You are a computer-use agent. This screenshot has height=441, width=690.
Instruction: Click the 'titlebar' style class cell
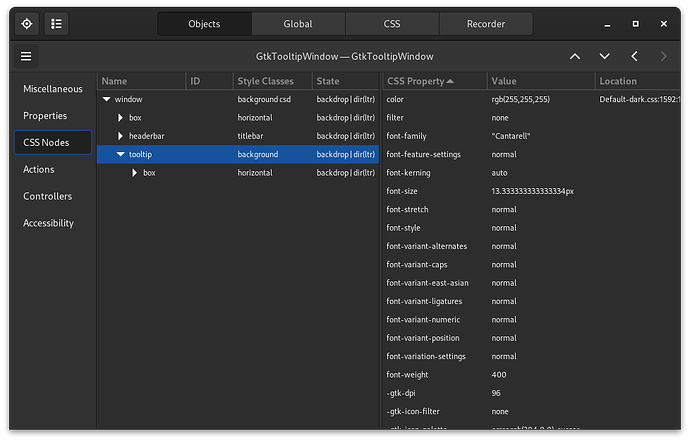250,136
